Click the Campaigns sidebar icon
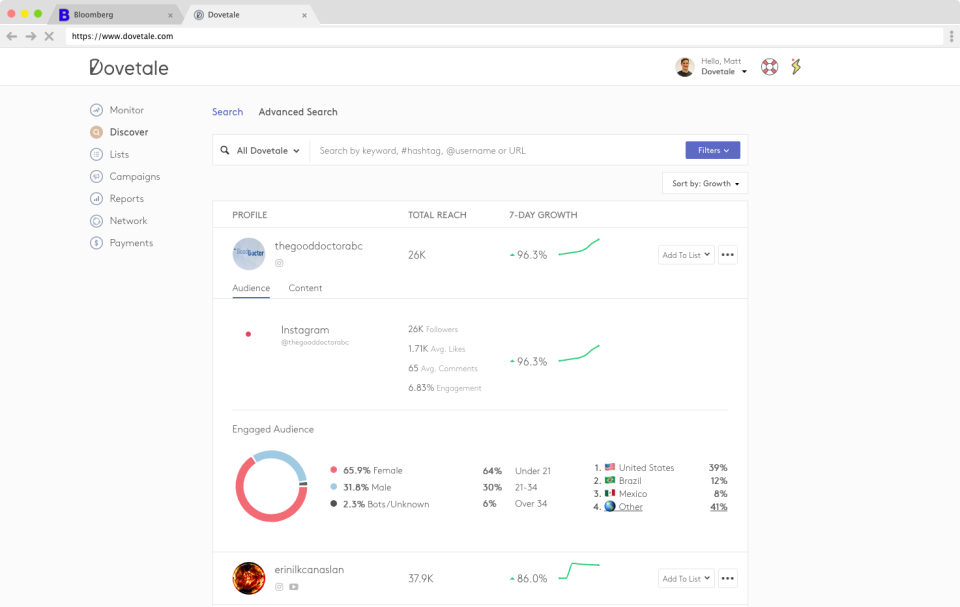This screenshot has height=607, width=960. pyautogui.click(x=96, y=177)
